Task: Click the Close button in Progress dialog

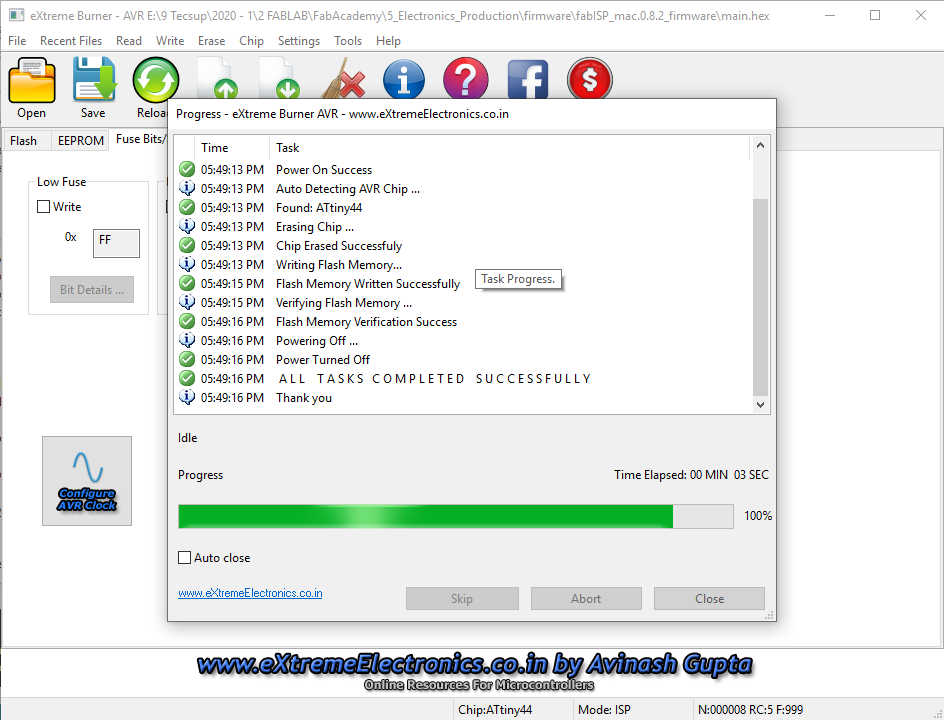Action: pyautogui.click(x=709, y=598)
